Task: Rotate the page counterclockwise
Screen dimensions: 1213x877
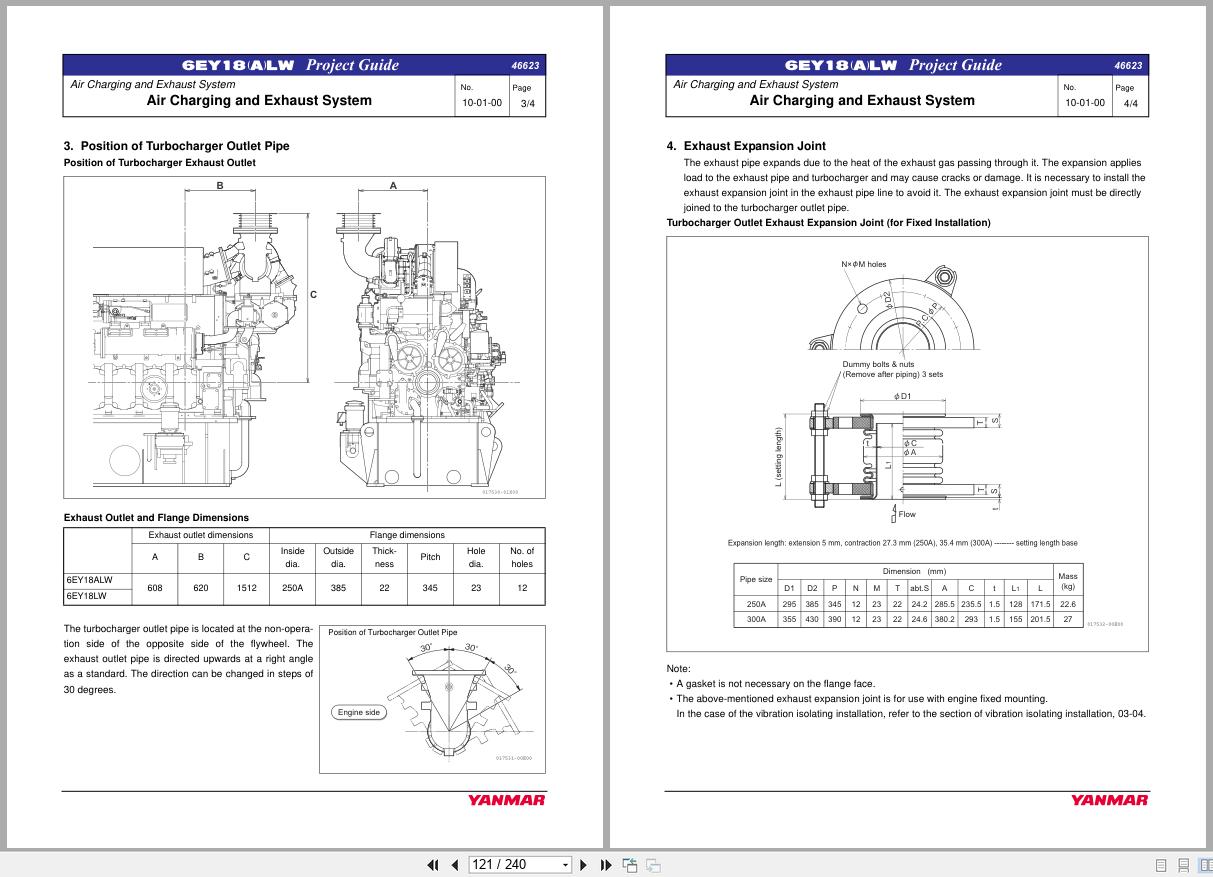Action: pyautogui.click(x=630, y=863)
